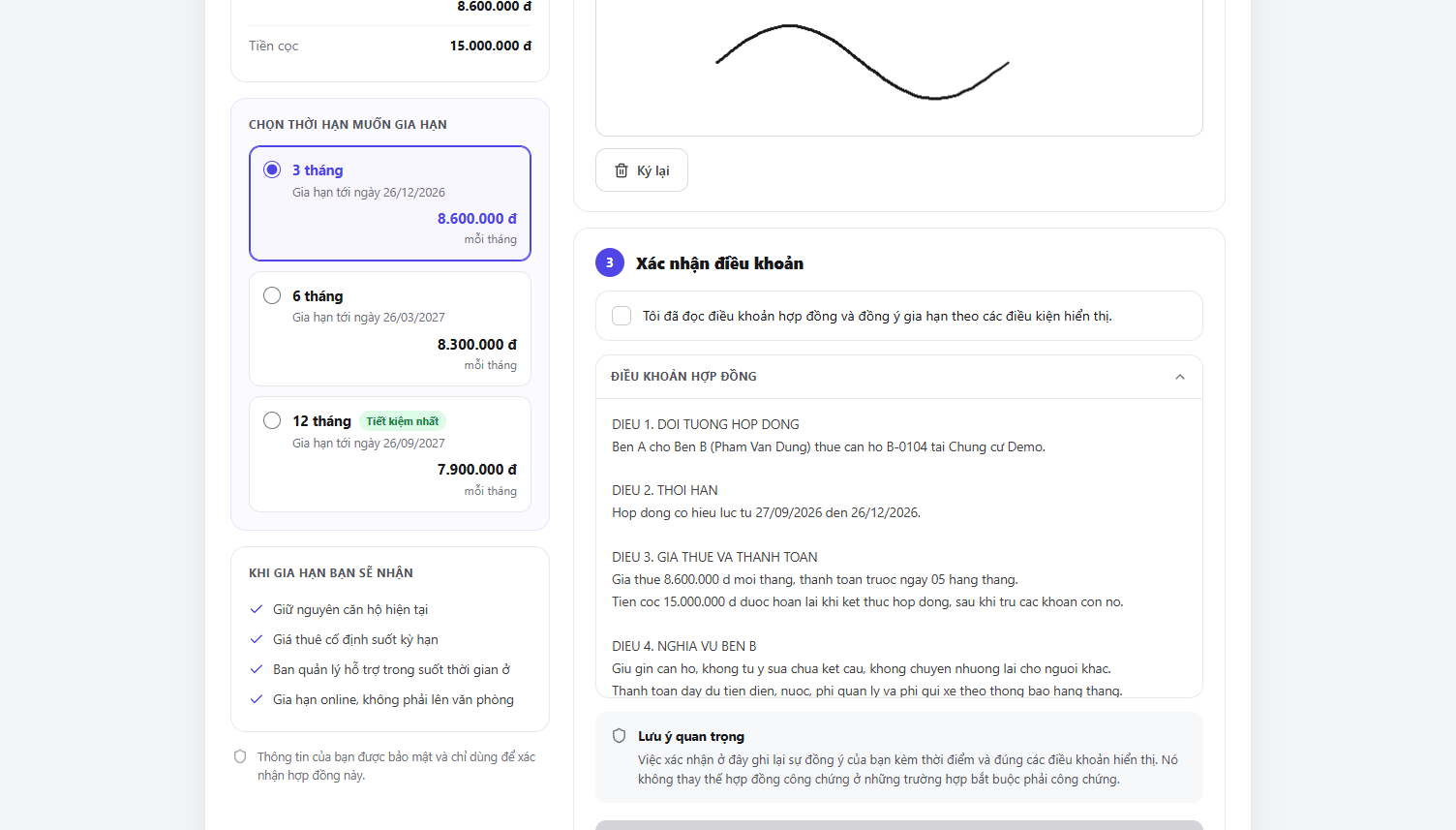Image resolution: width=1456 pixels, height=830 pixels.
Task: Choose the 12 tháng radio option
Action: [272, 420]
